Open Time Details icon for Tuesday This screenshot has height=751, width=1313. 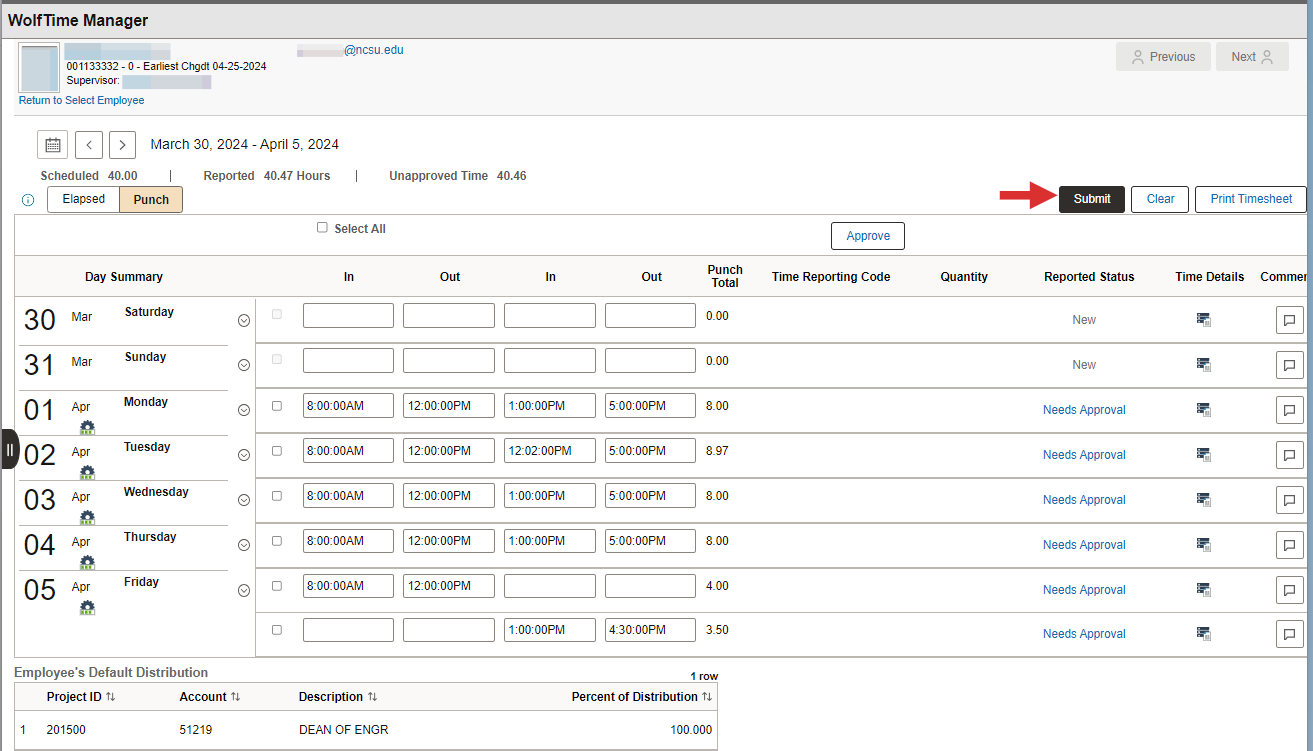click(x=1204, y=455)
